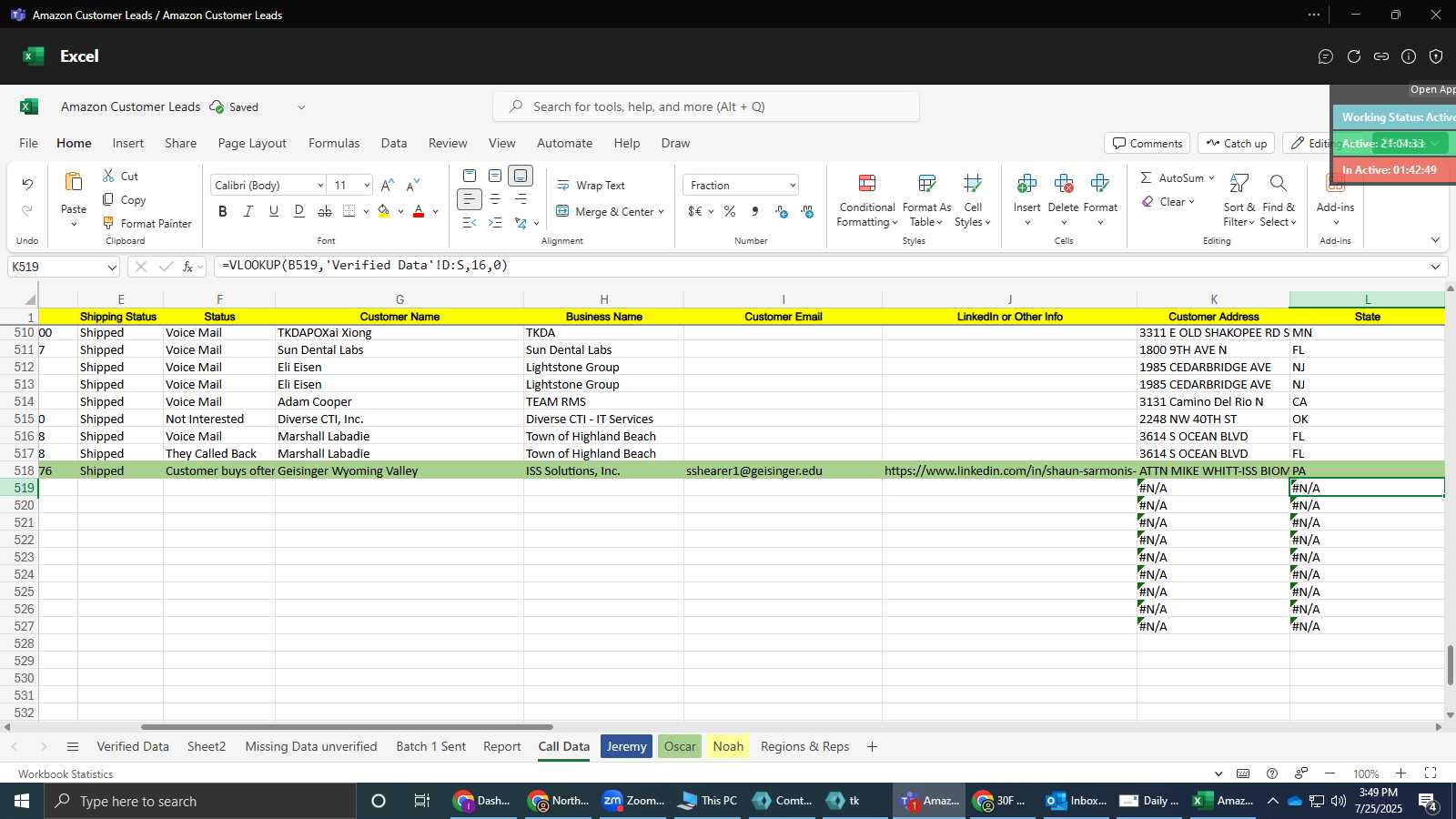
Task: Click the Comments button
Action: click(1148, 143)
